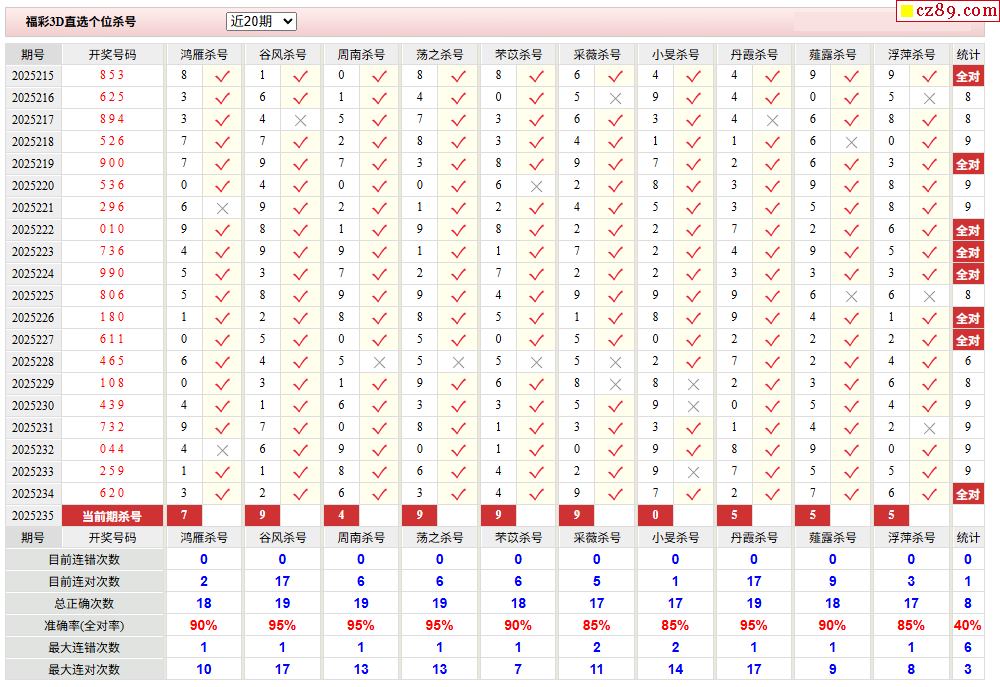Click 全对 badge in row 2025224

pos(968,274)
